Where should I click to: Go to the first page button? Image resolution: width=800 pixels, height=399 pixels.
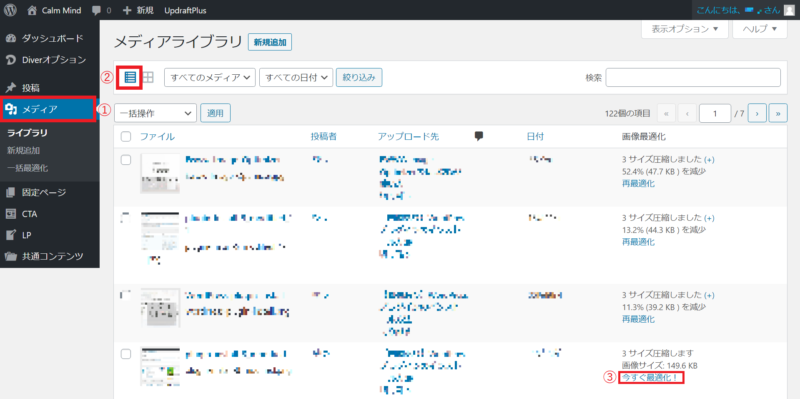point(666,114)
